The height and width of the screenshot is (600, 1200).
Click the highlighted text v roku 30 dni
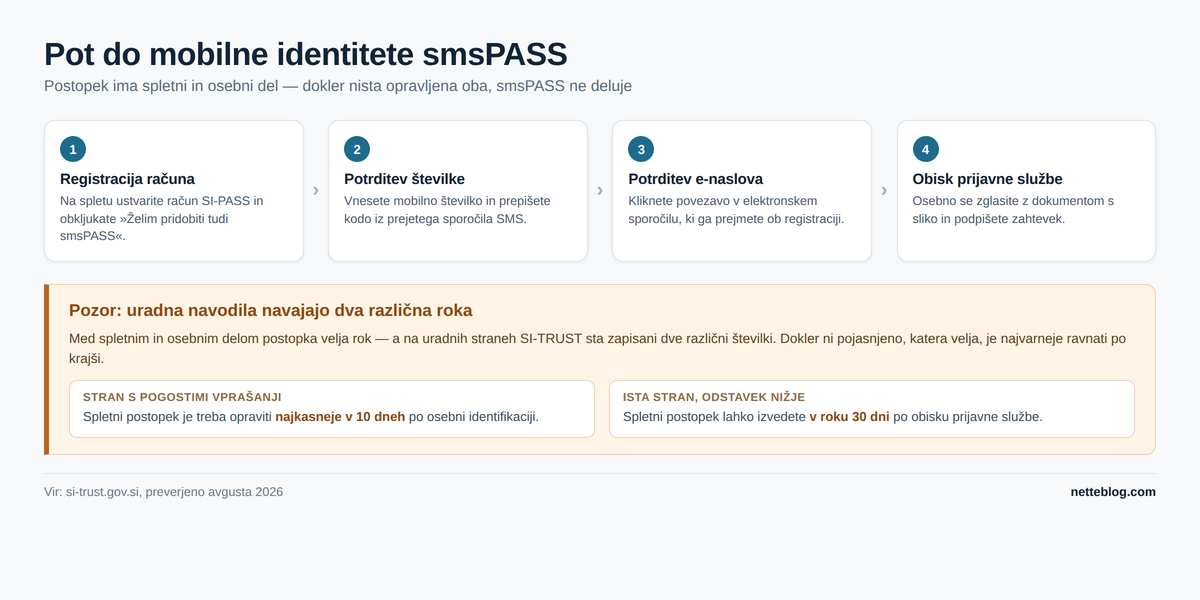point(849,417)
